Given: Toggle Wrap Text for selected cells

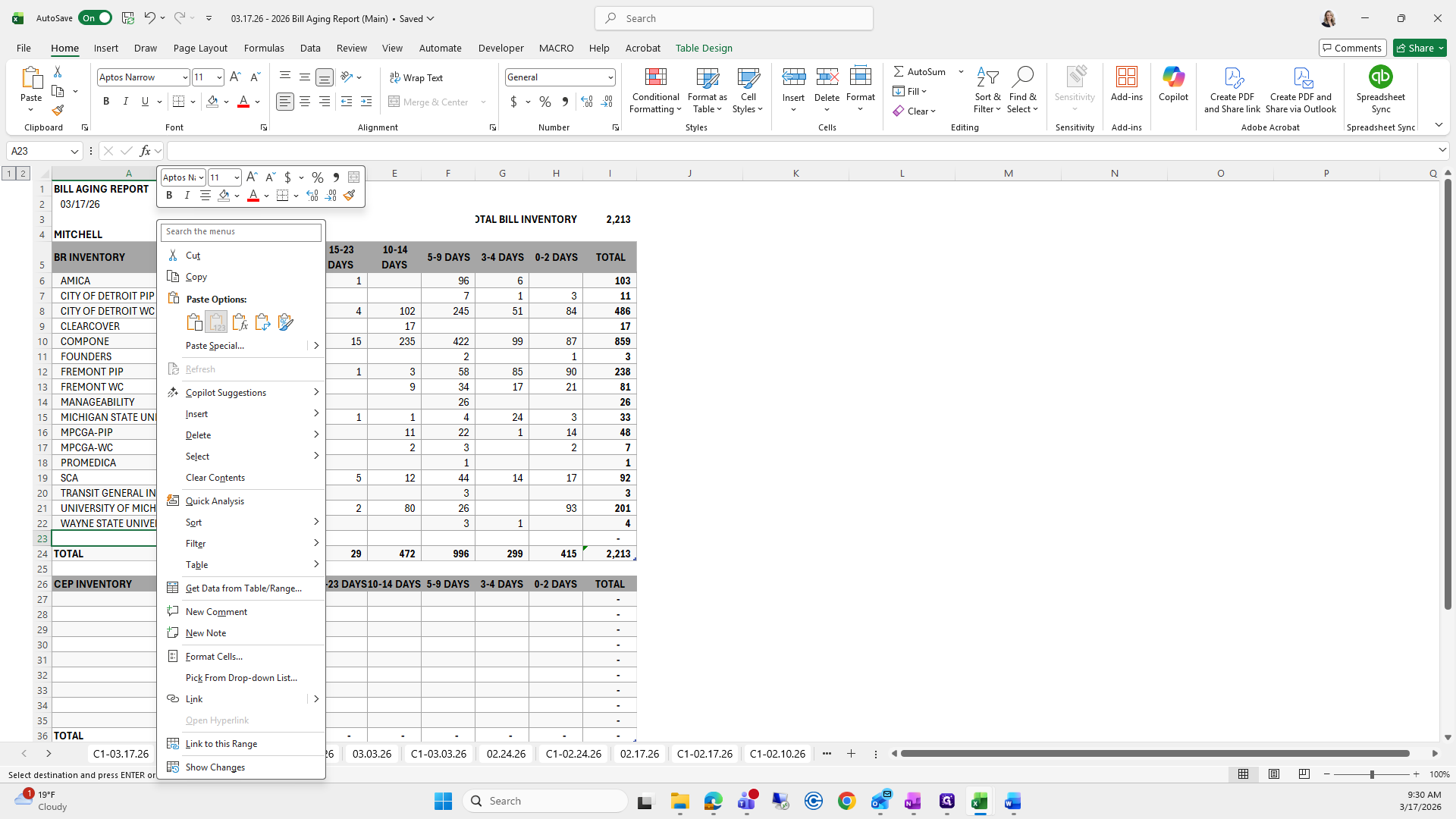Looking at the screenshot, I should pos(416,77).
